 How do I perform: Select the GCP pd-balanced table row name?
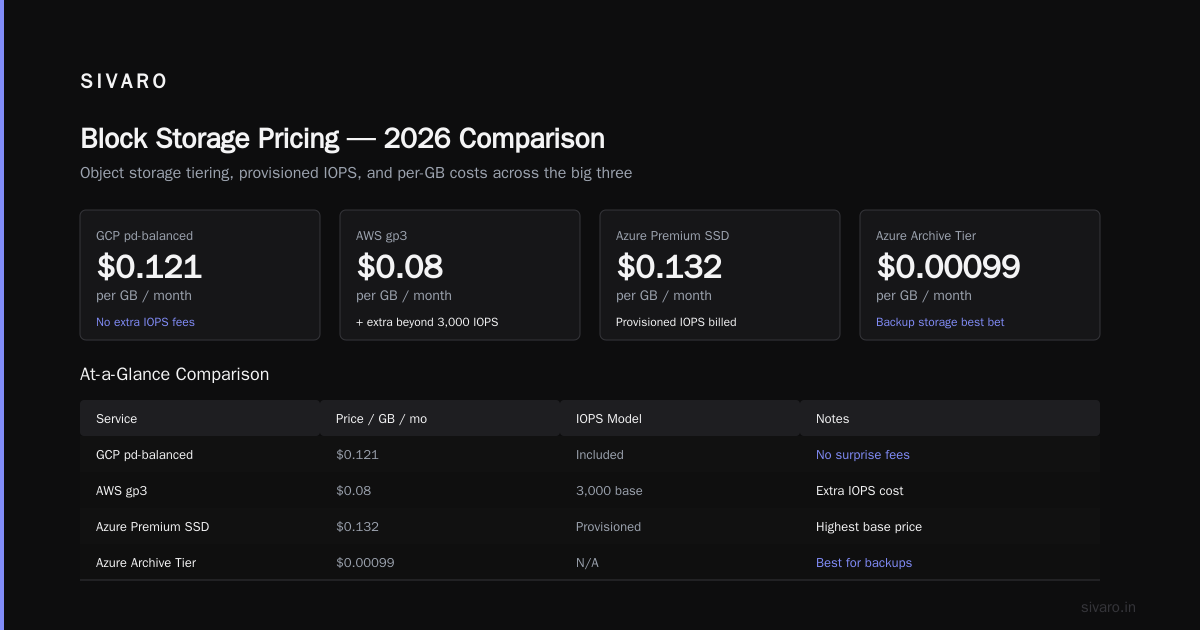[x=144, y=454]
